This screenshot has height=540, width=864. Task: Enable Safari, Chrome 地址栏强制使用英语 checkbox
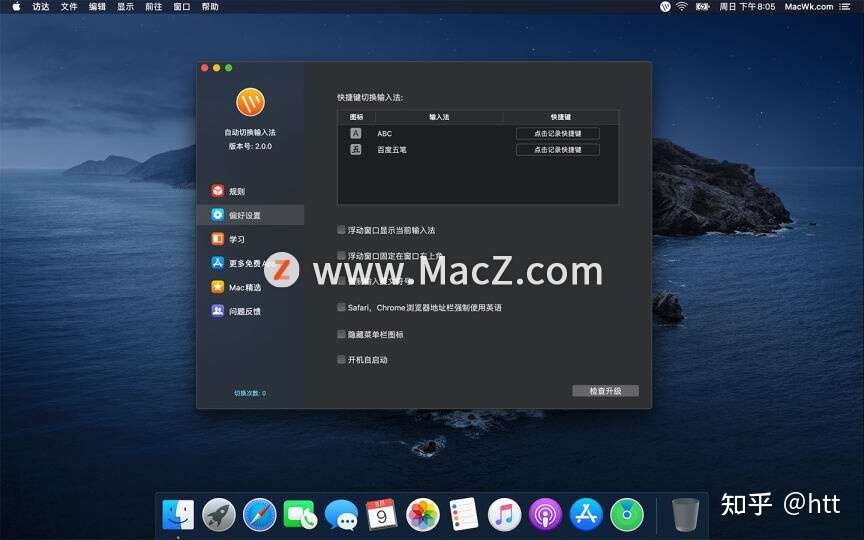click(341, 307)
